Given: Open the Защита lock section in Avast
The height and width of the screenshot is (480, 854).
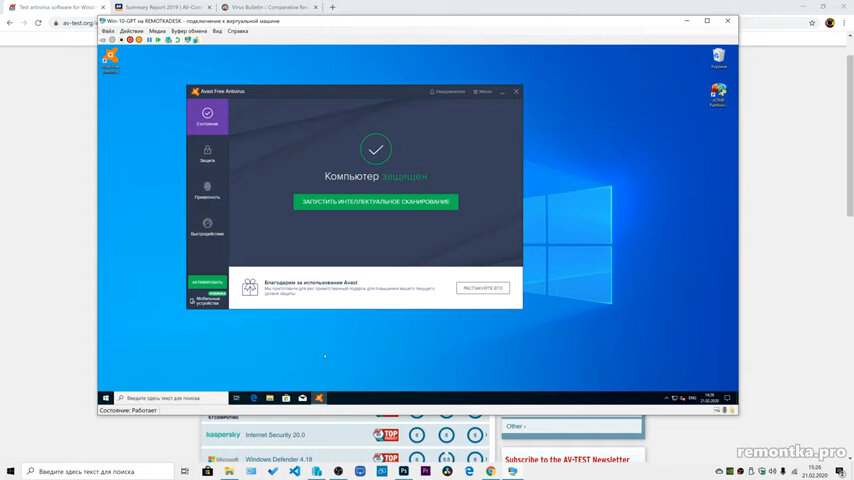Looking at the screenshot, I should (207, 154).
